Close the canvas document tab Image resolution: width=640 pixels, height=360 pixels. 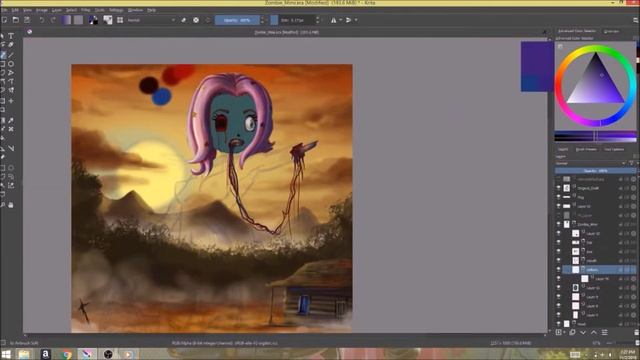coord(544,32)
